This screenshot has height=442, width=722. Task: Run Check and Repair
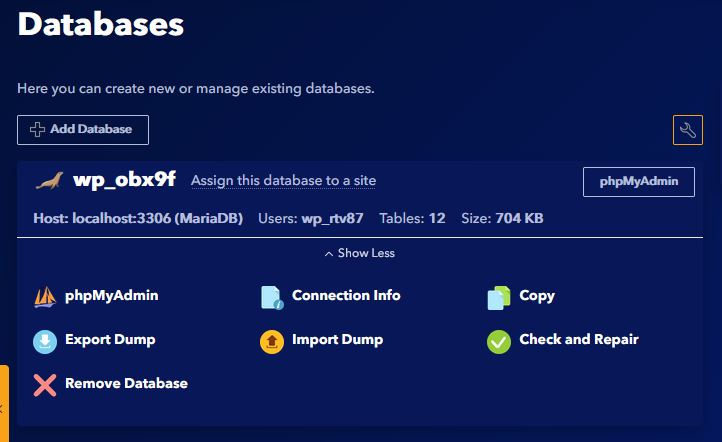point(579,339)
